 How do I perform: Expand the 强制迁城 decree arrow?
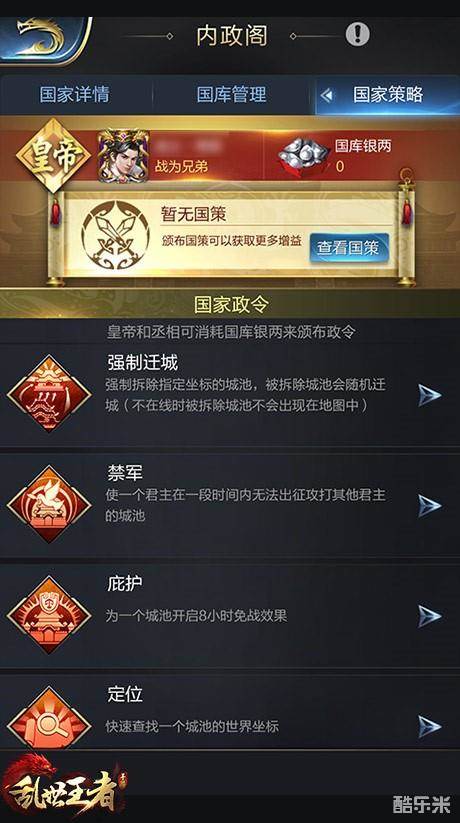[429, 395]
